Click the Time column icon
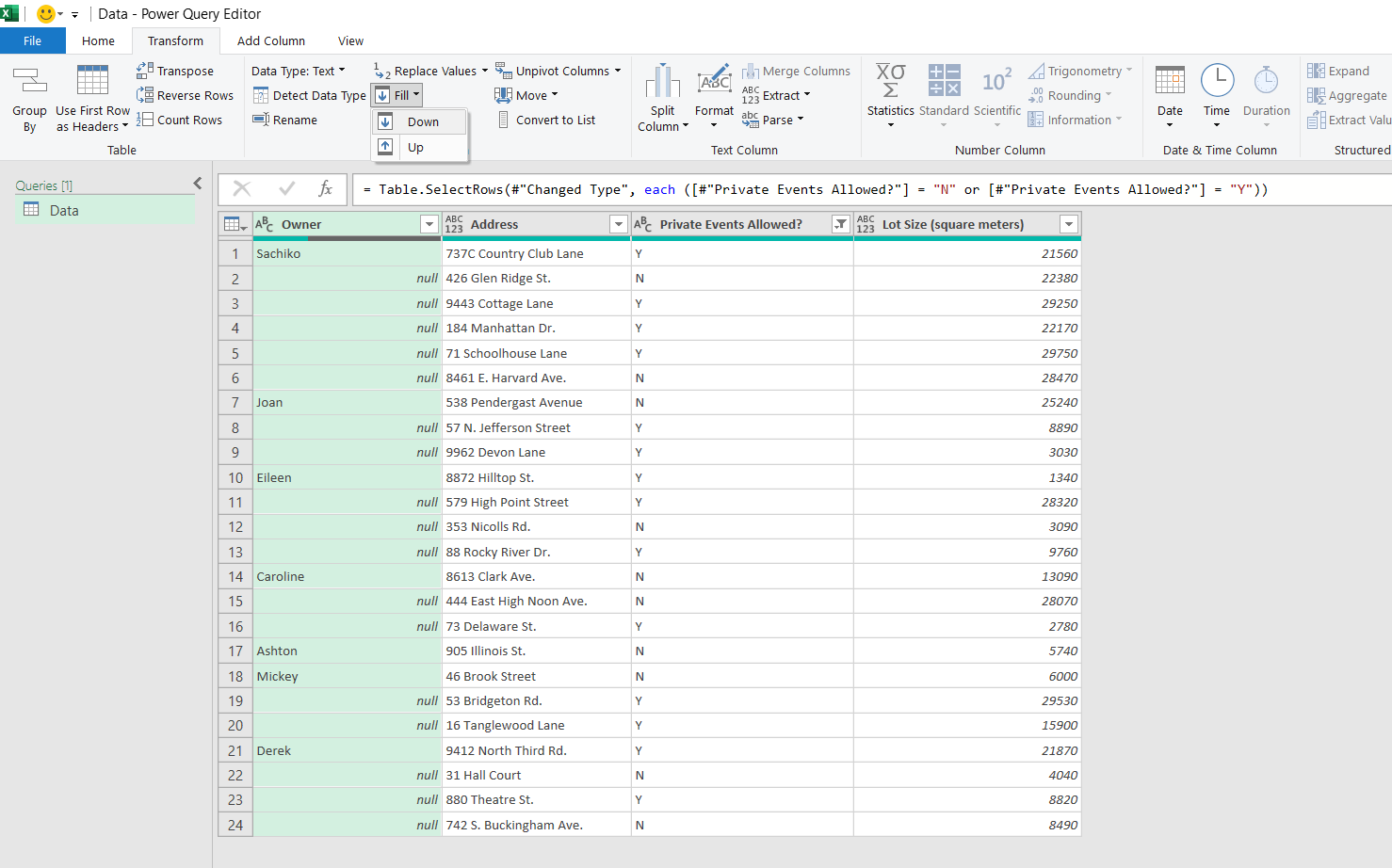Viewport: 1392px width, 868px height. tap(1217, 82)
